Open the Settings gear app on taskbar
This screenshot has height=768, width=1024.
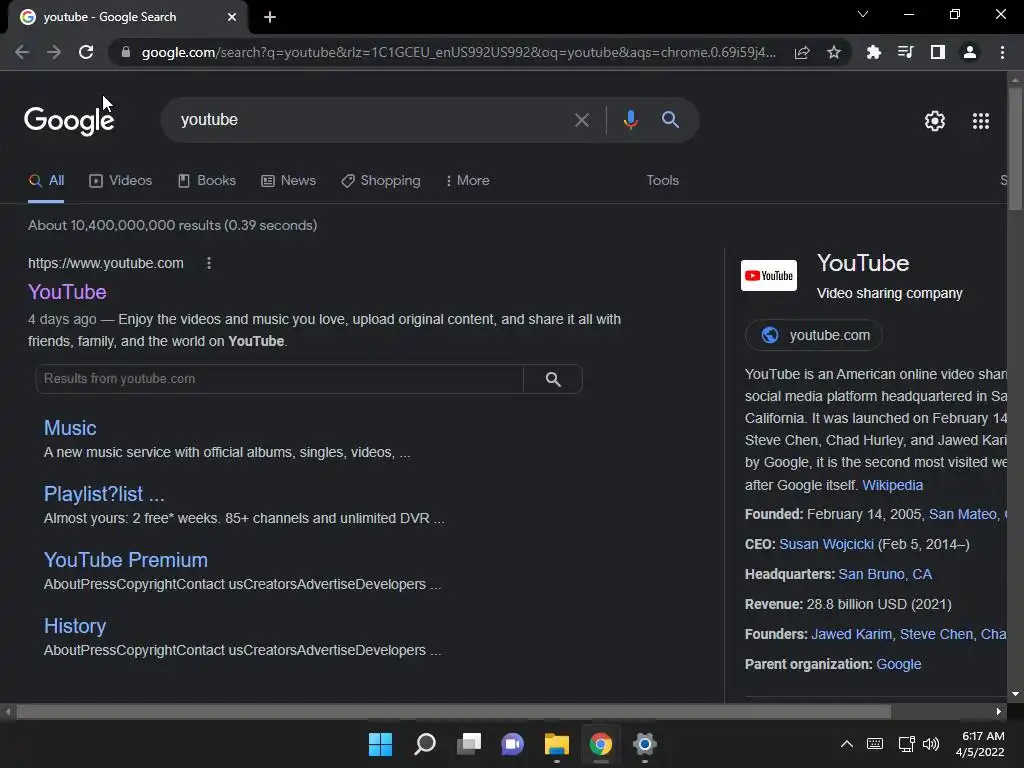pos(645,744)
